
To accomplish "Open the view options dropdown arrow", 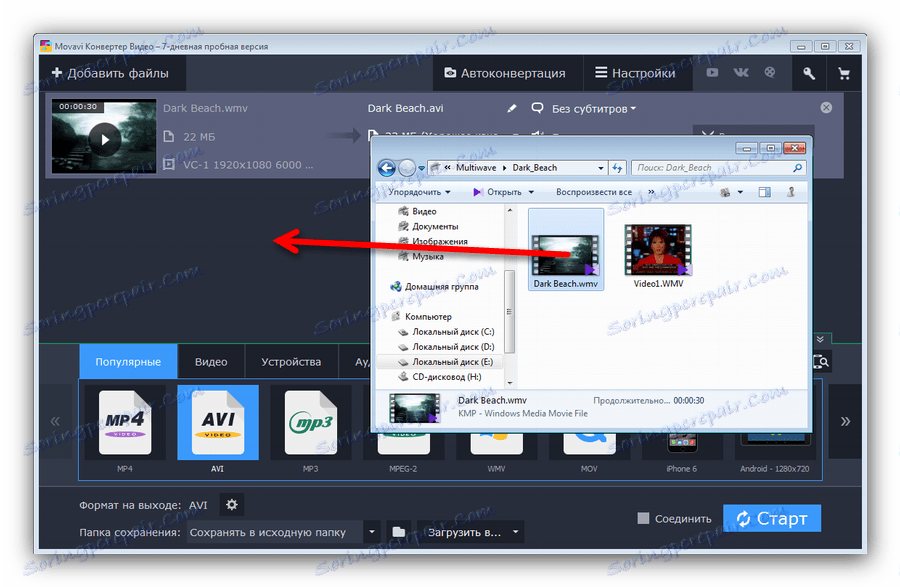I will [x=740, y=192].
